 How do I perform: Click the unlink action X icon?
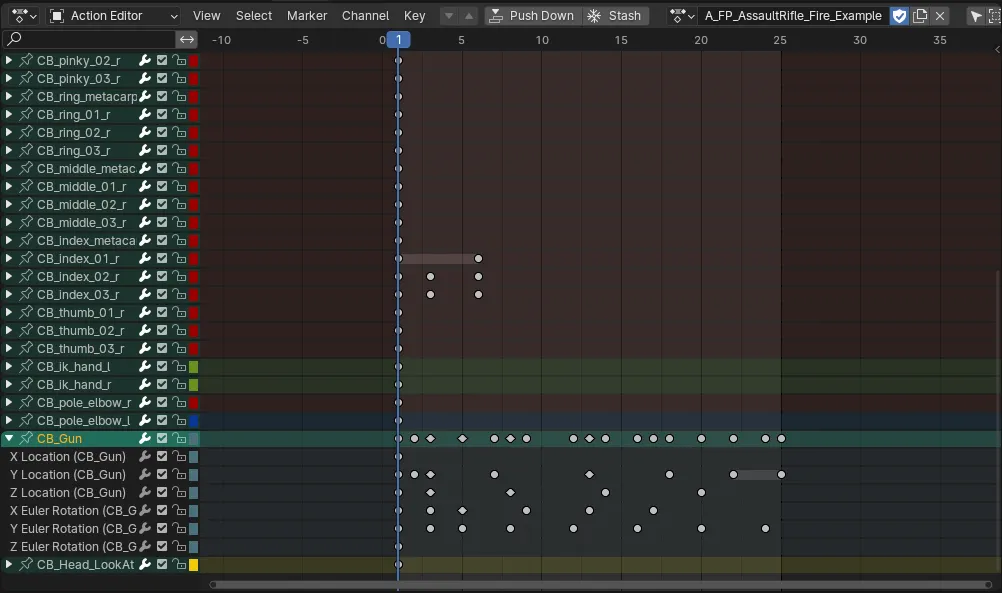point(940,16)
